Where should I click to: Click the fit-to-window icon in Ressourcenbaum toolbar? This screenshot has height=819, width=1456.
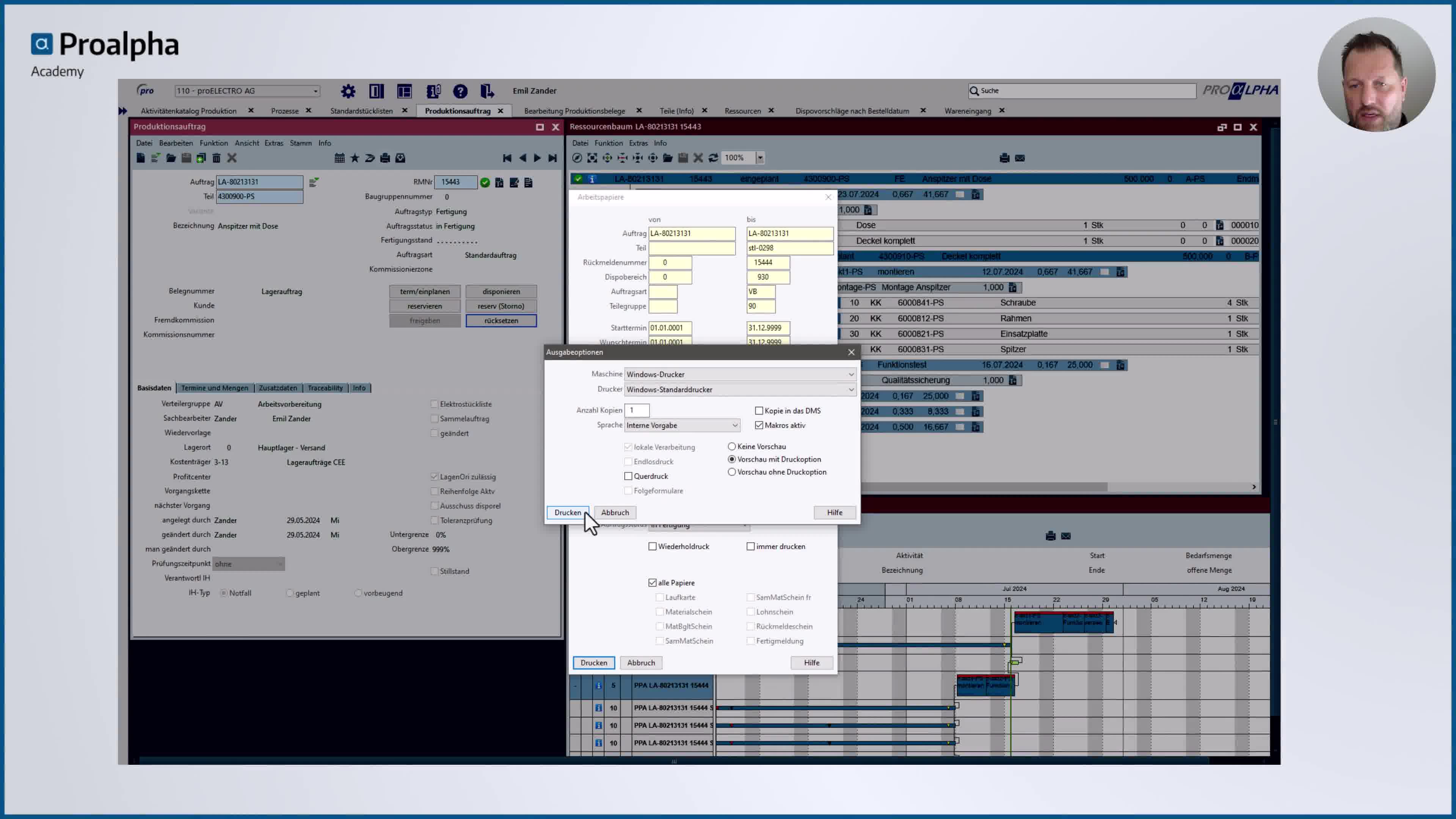(592, 158)
